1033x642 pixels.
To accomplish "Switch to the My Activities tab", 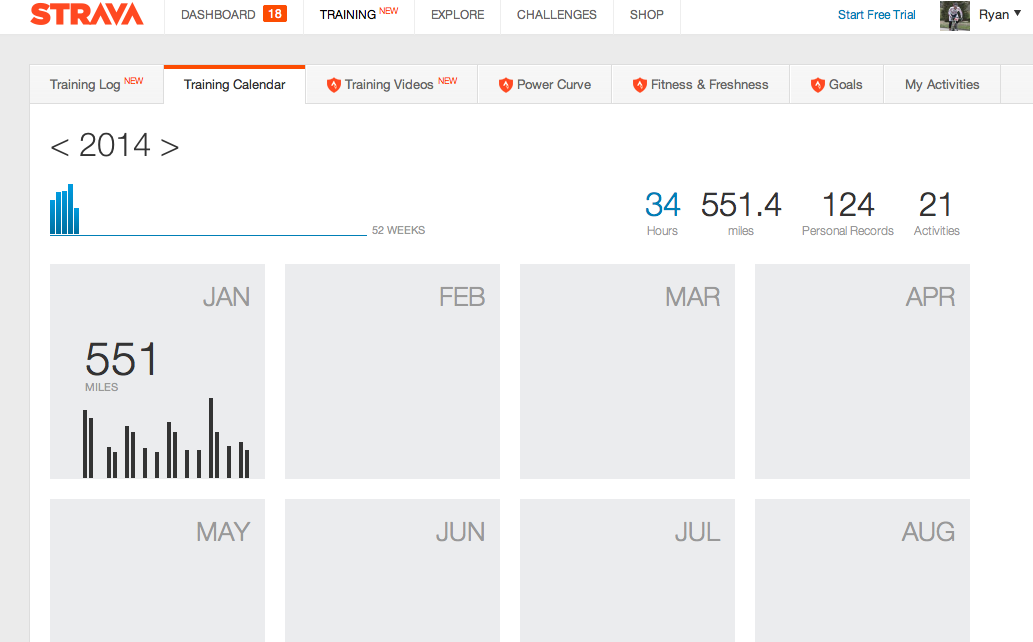I will pyautogui.click(x=942, y=85).
